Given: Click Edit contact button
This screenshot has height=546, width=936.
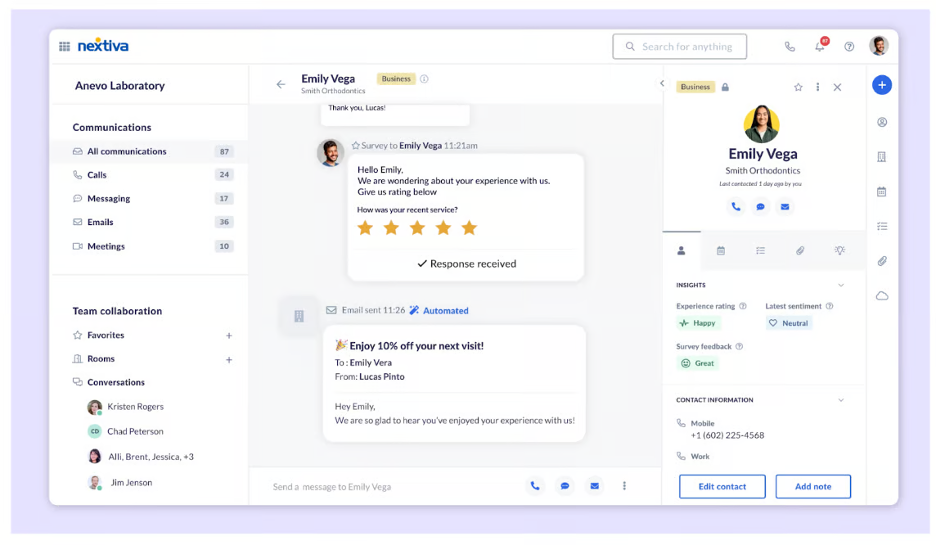Looking at the screenshot, I should (722, 486).
